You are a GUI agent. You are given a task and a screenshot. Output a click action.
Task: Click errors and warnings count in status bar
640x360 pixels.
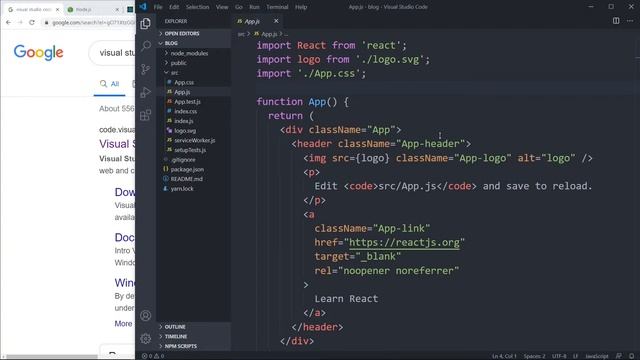point(153,356)
